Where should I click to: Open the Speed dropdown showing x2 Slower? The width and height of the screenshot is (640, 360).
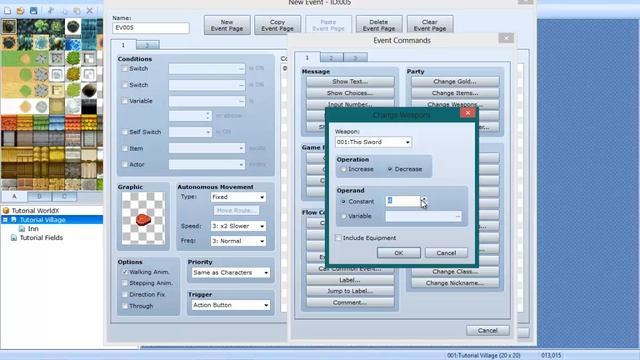pos(238,226)
